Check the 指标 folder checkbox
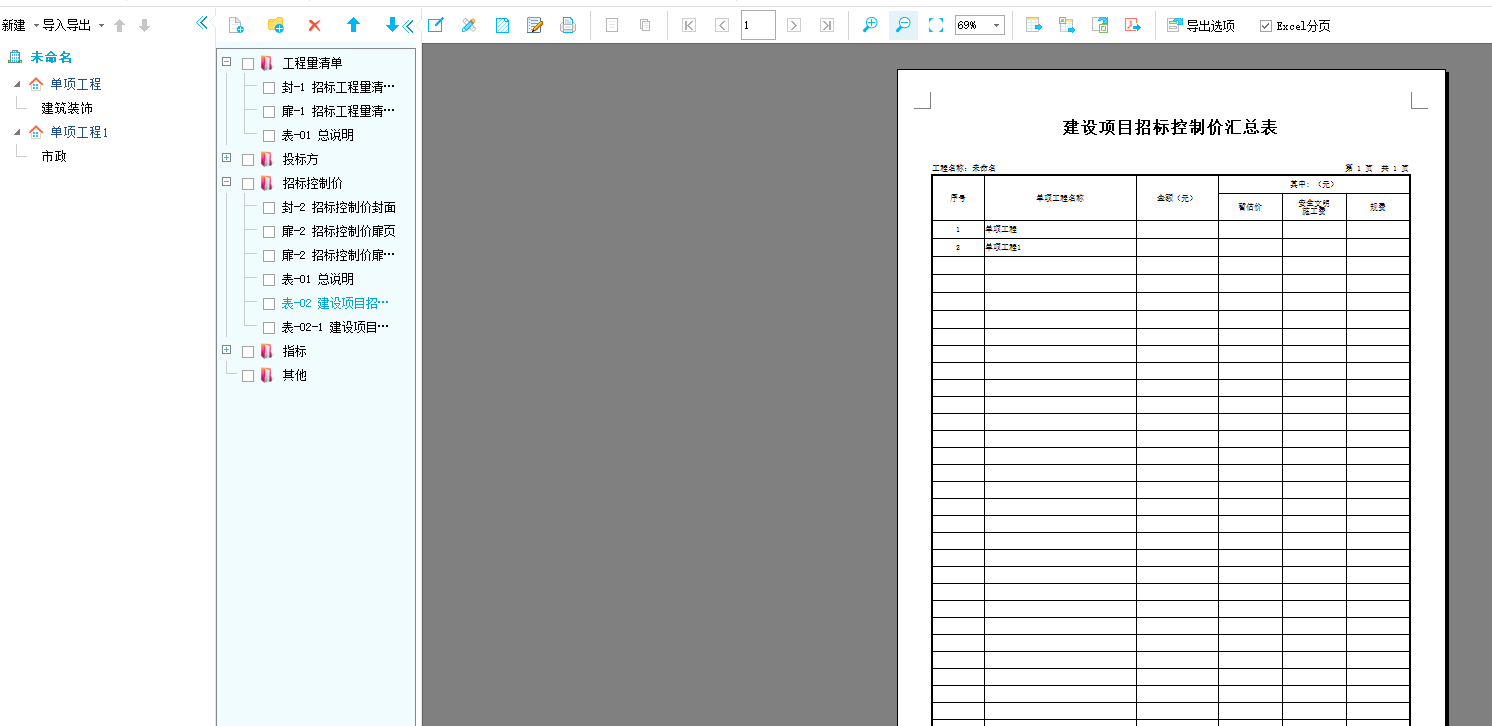1492x726 pixels. [x=248, y=352]
